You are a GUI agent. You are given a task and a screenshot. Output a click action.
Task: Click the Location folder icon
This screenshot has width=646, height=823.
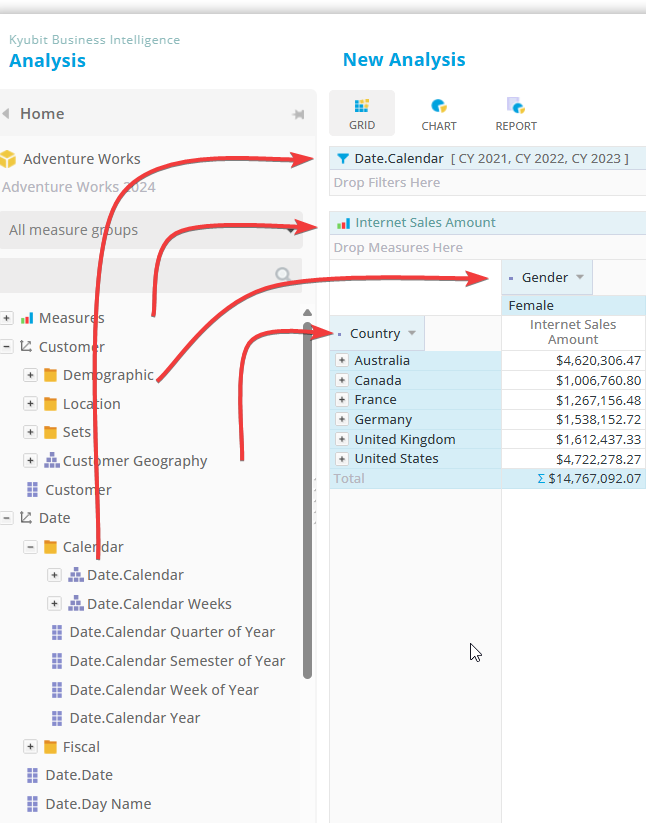(x=50, y=404)
